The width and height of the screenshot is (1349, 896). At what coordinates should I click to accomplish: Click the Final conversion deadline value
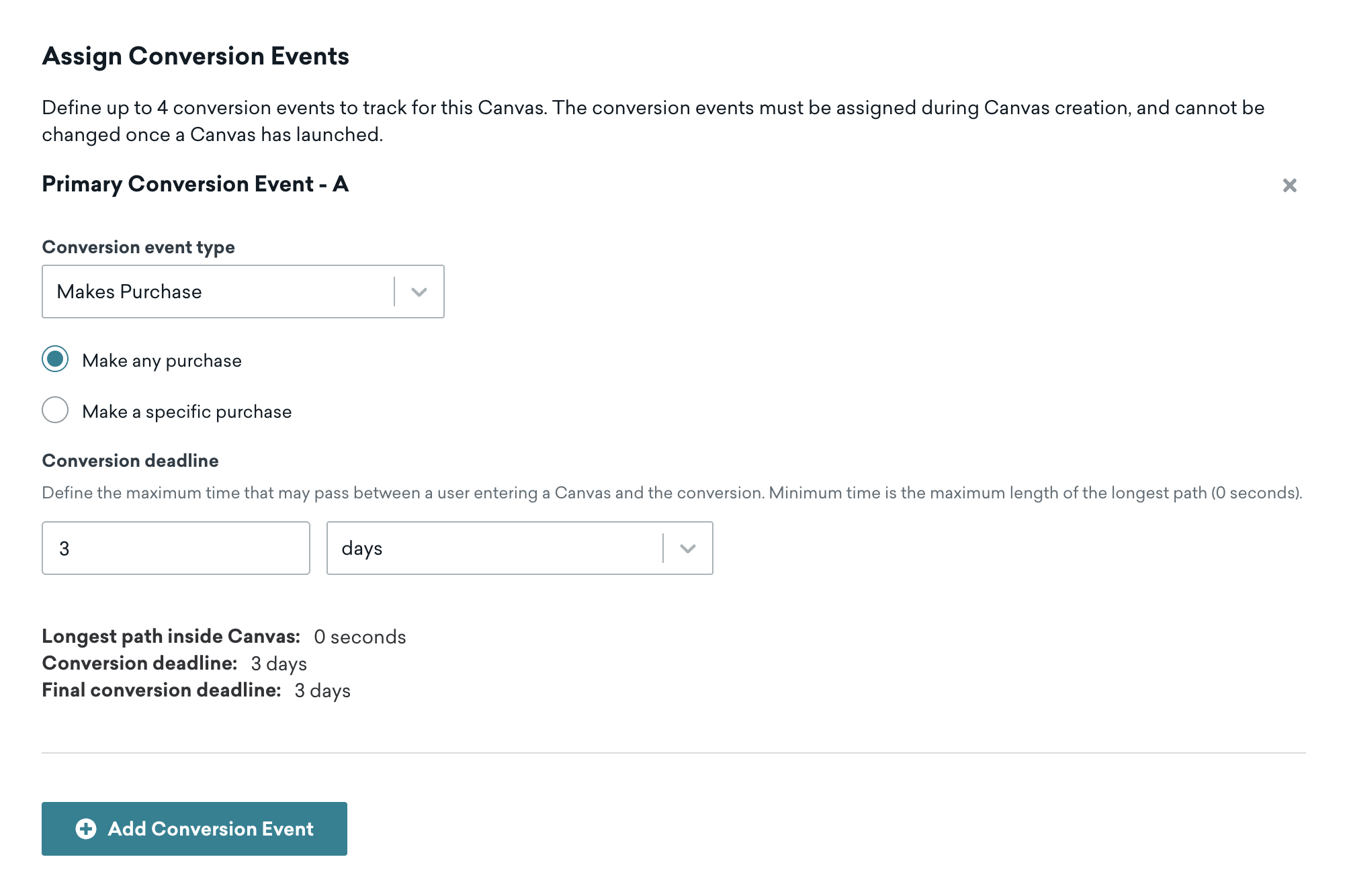point(322,690)
